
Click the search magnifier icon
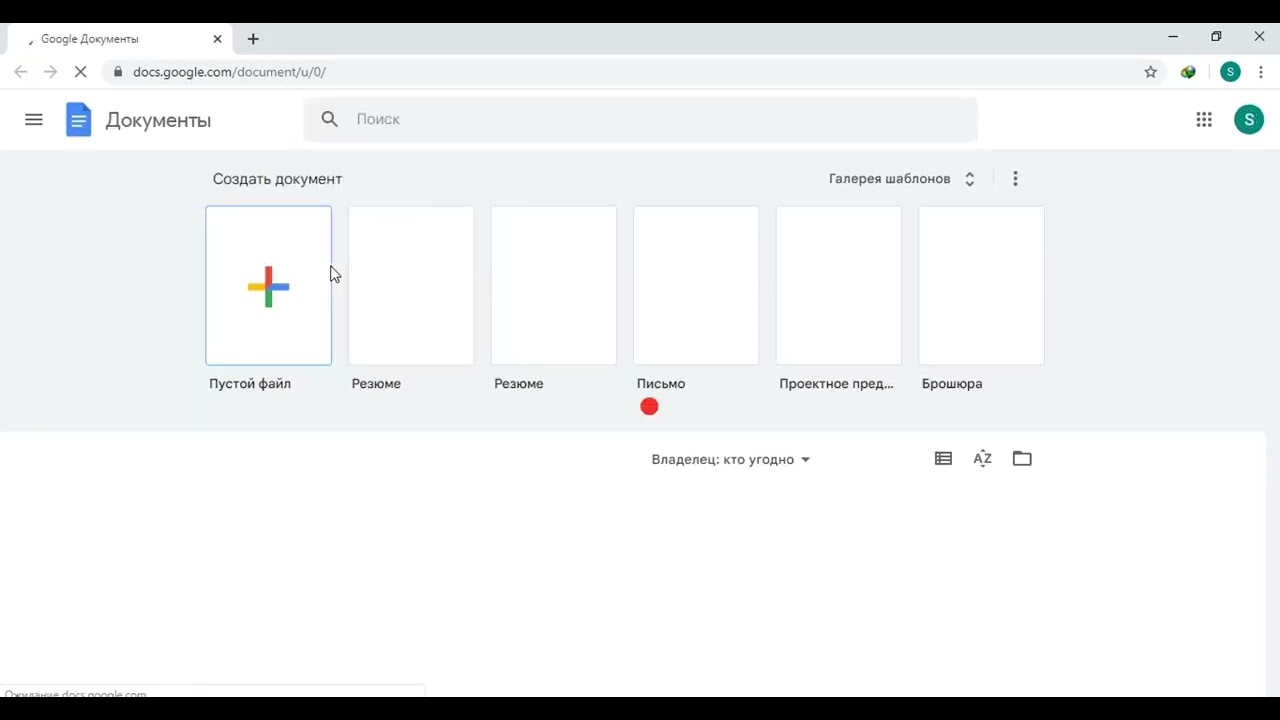pyautogui.click(x=330, y=119)
